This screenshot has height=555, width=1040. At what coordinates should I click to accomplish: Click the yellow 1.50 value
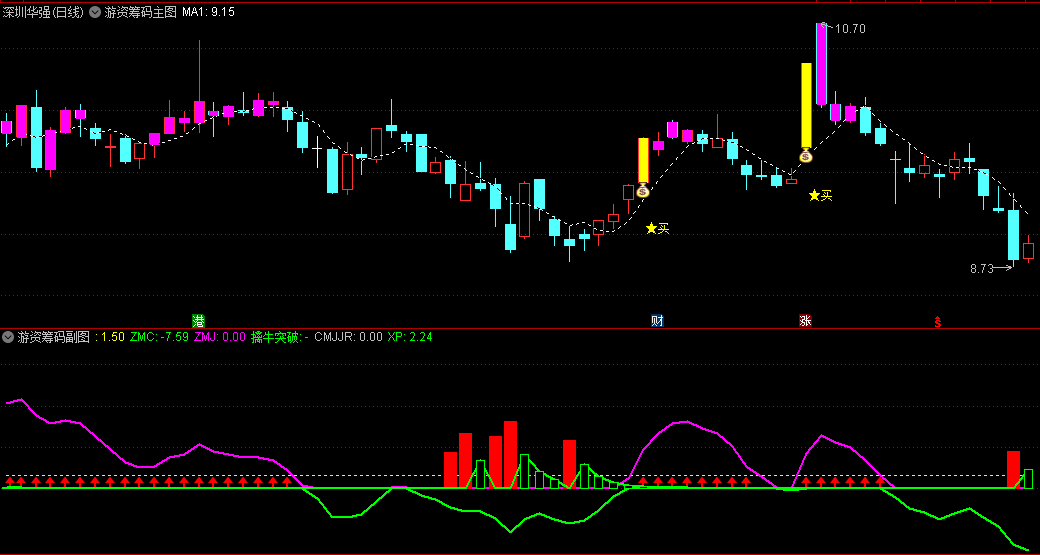[113, 337]
